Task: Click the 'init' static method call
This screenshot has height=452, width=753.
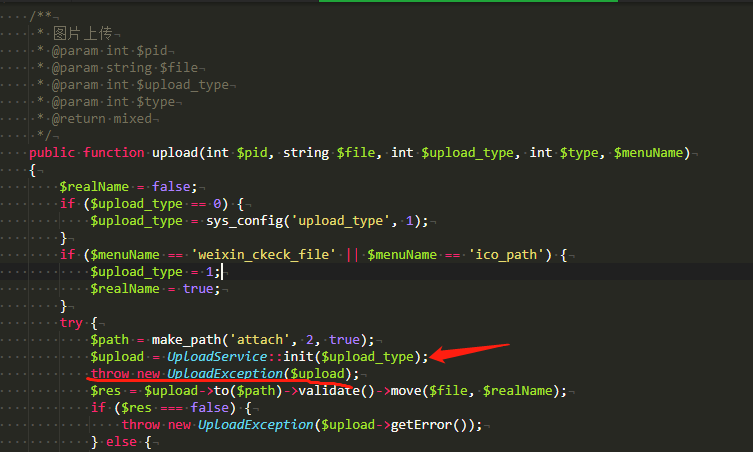Action: pos(298,356)
